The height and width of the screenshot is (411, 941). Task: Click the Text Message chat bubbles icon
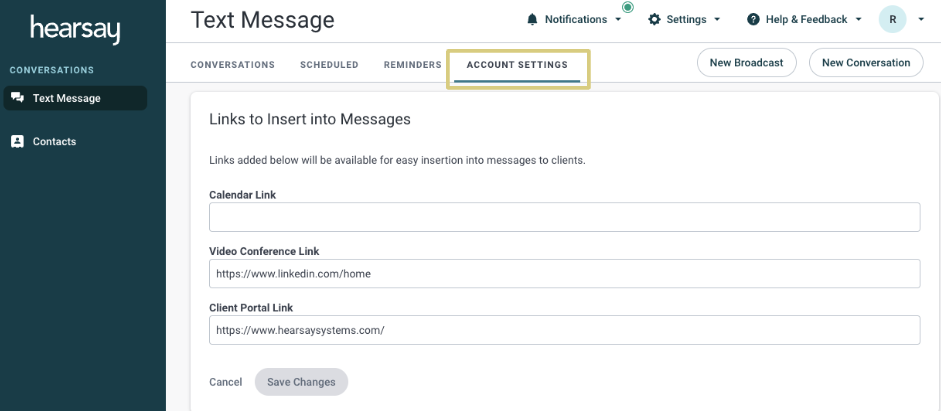click(x=17, y=98)
